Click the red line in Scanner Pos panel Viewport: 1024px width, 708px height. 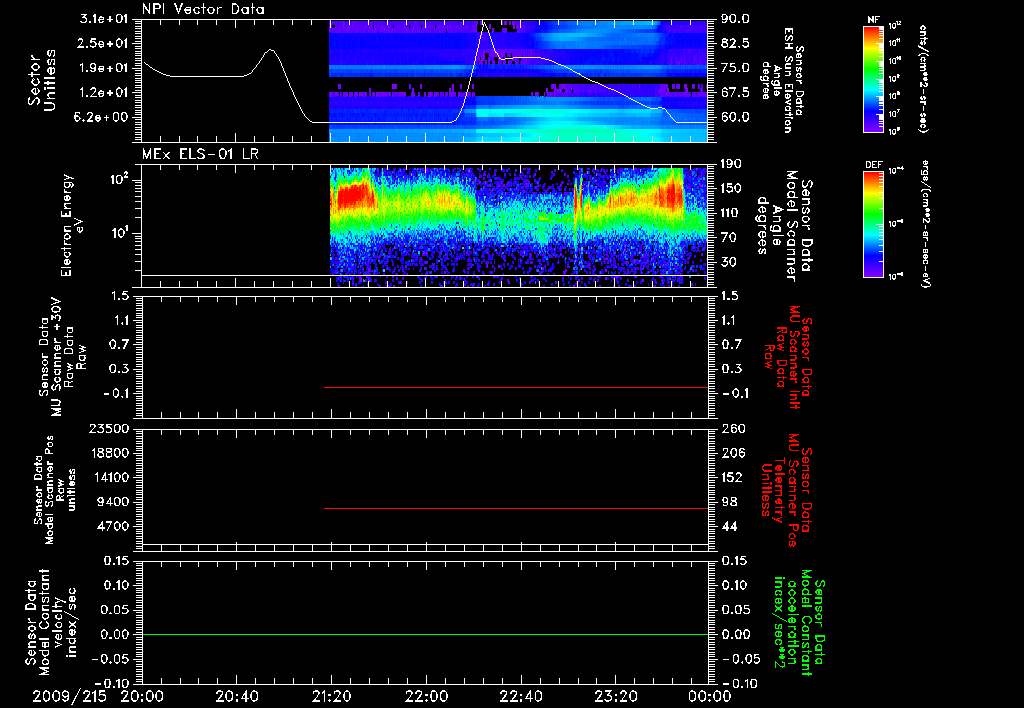516,508
